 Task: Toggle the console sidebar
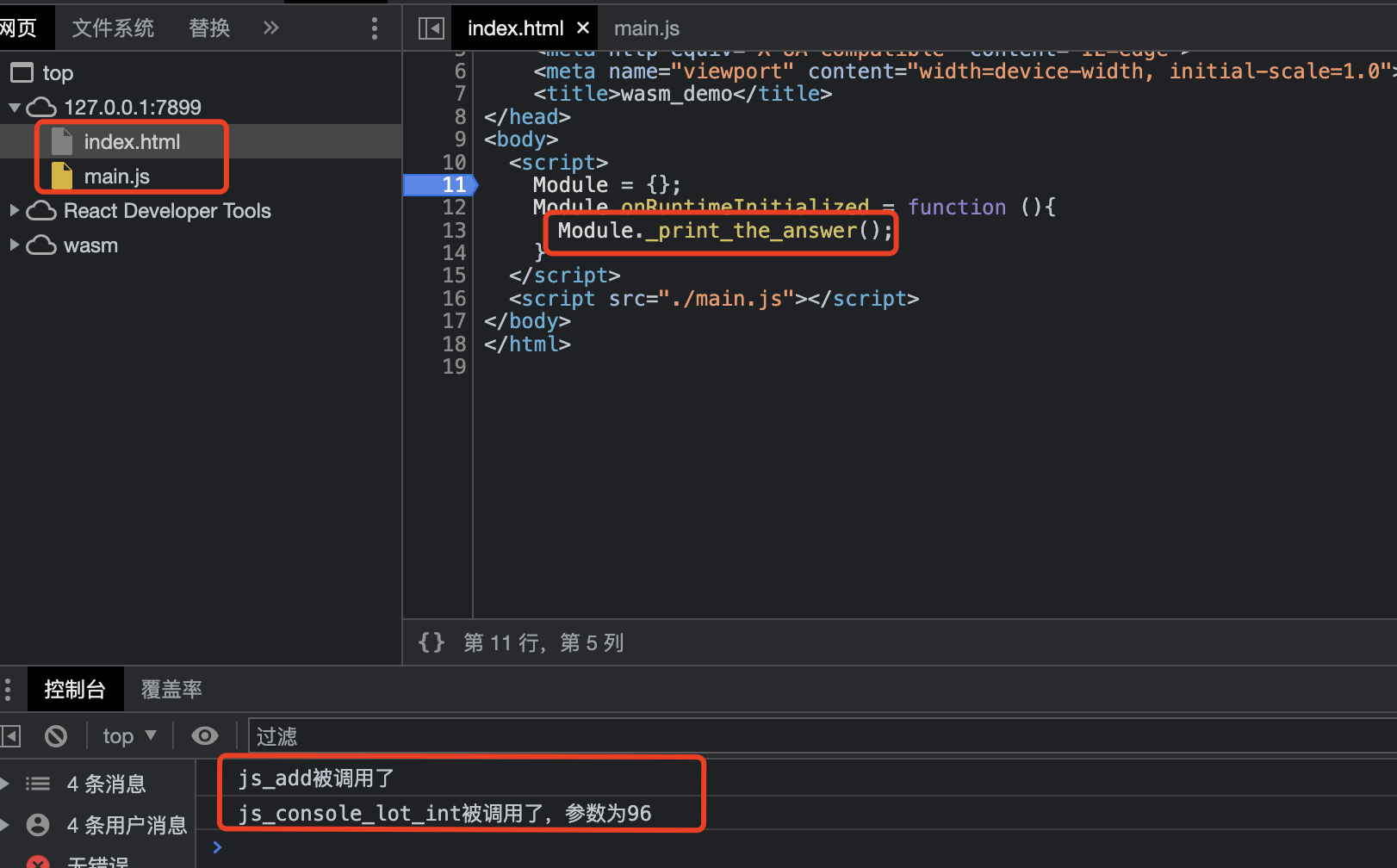point(10,735)
